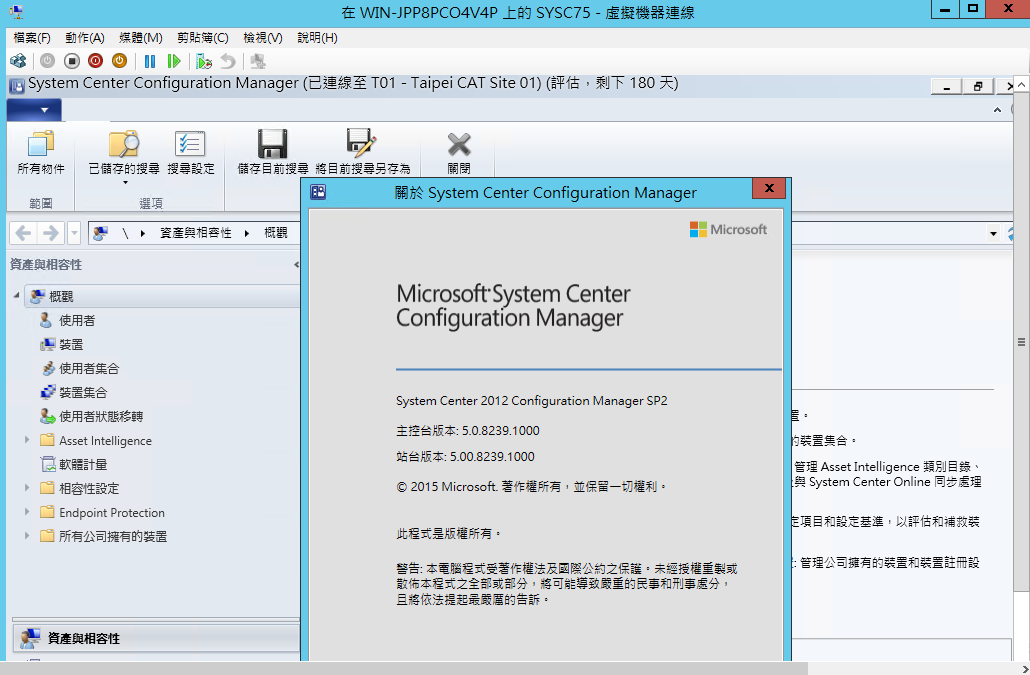Screen dimensions: 1030x675
Task: Click the text 站台版本: 5.00.8239.1000
Action: pyautogui.click(x=465, y=456)
